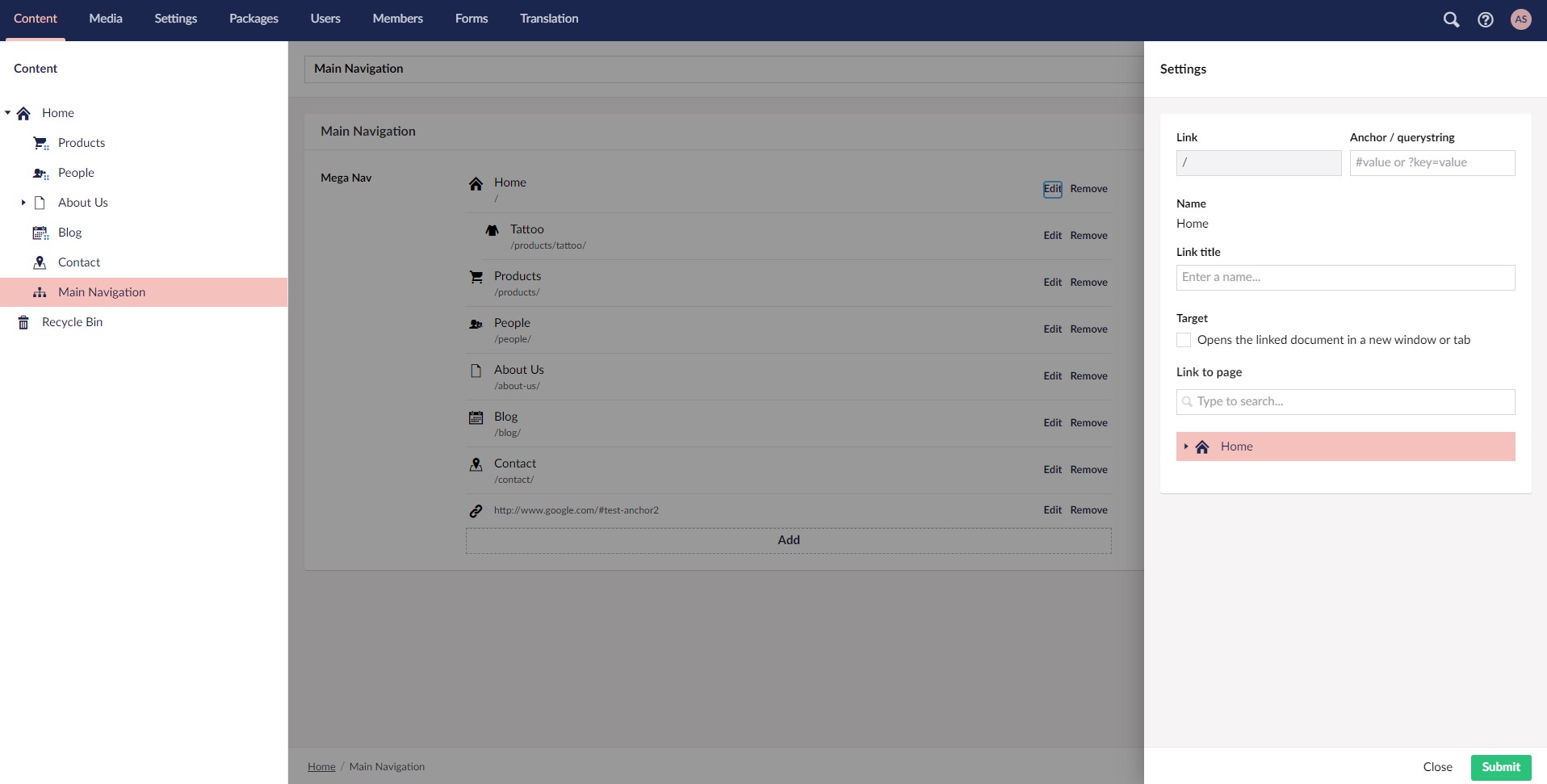This screenshot has height=784, width=1547.
Task: Click the Blog calendar icon in tree
Action: (x=40, y=233)
